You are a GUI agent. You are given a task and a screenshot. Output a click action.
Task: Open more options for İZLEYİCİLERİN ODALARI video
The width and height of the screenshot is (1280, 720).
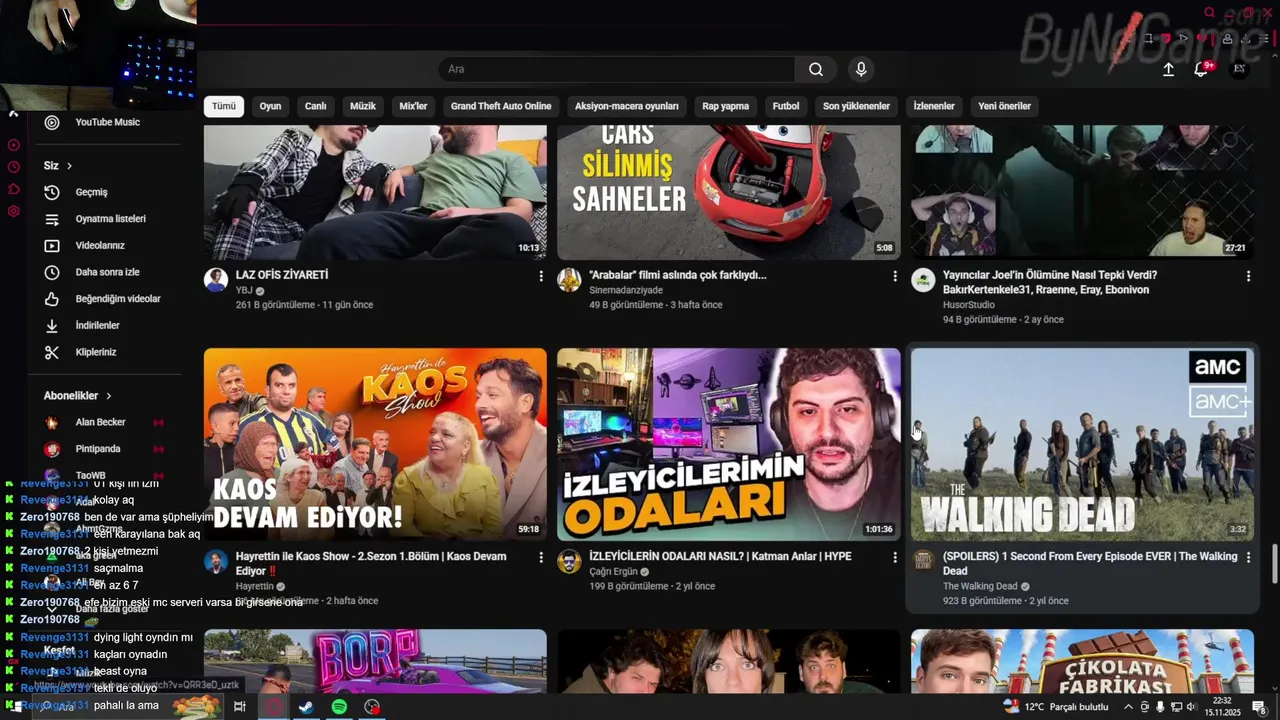coord(895,557)
